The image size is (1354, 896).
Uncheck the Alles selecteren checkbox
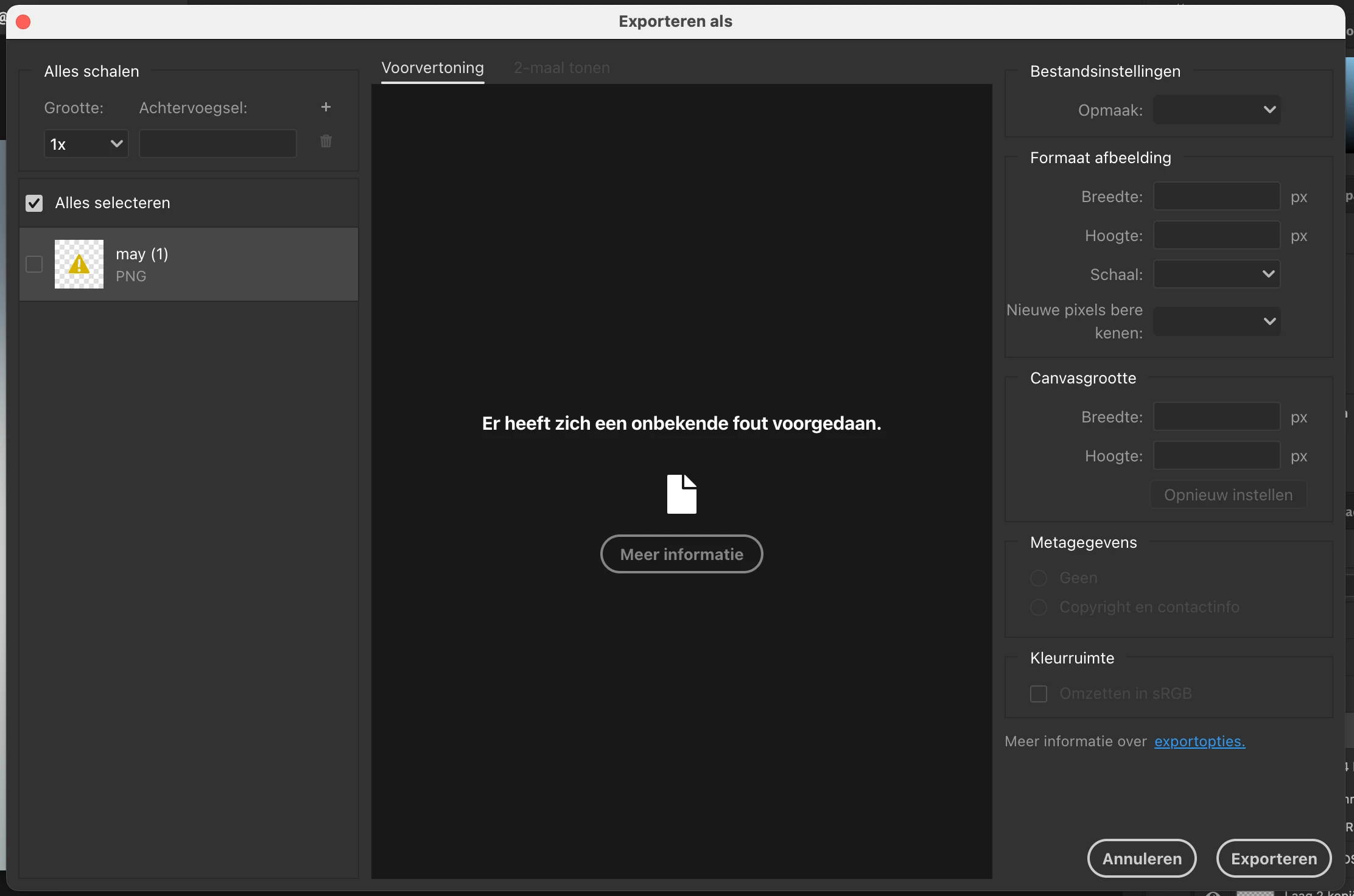tap(34, 203)
